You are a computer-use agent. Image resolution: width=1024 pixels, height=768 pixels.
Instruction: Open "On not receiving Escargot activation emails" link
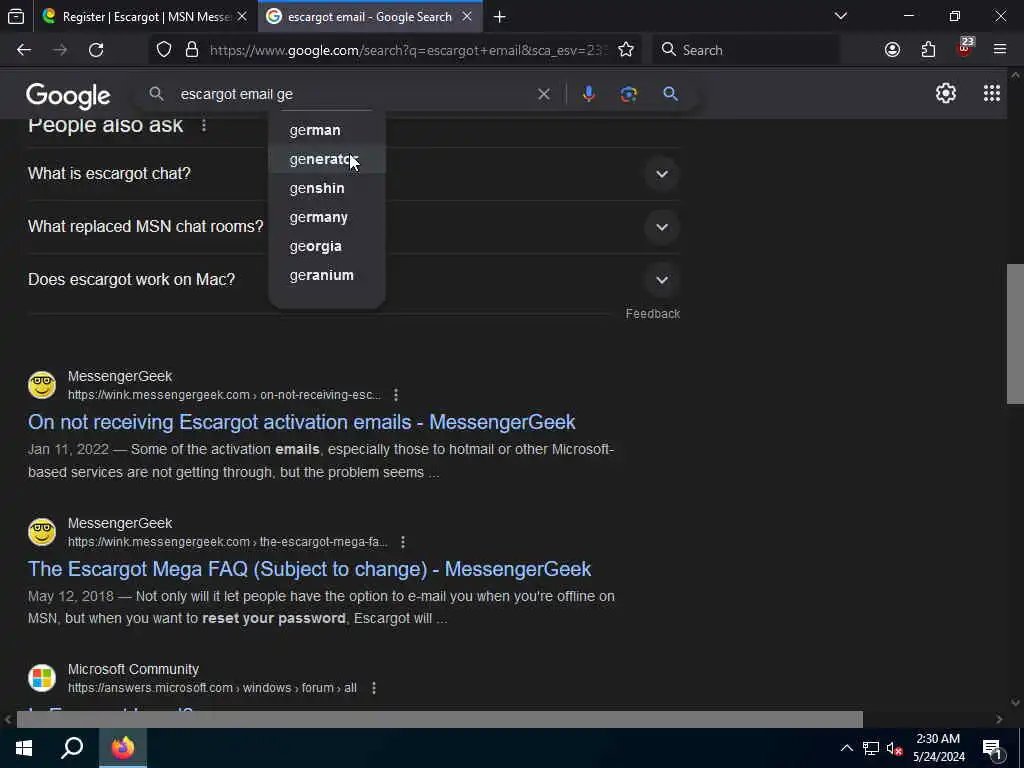[x=302, y=422]
